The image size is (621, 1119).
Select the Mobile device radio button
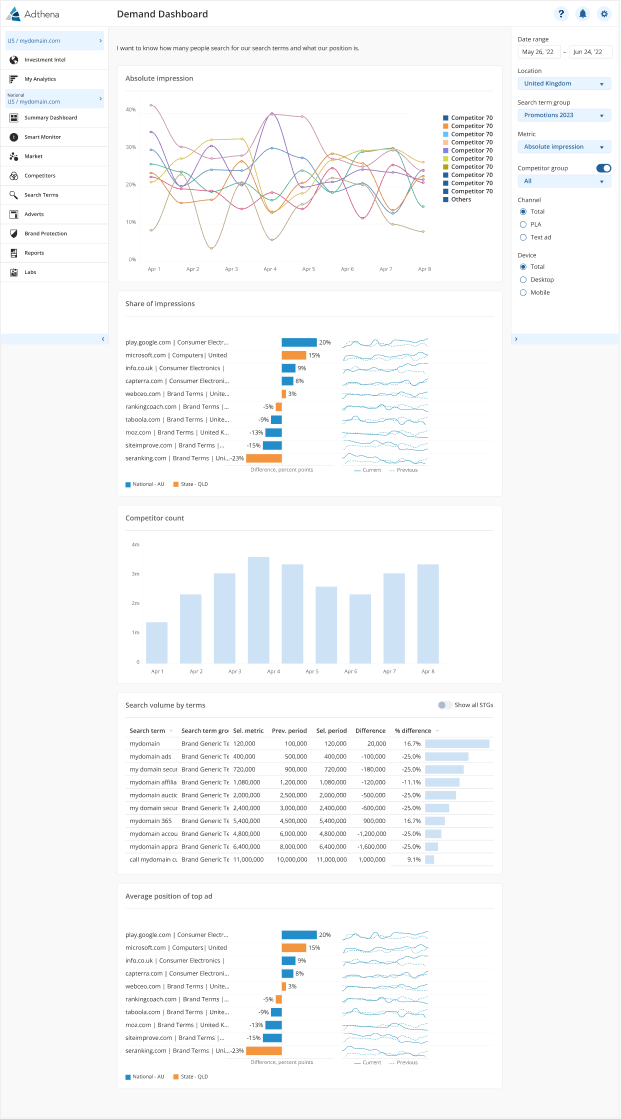coord(523,292)
